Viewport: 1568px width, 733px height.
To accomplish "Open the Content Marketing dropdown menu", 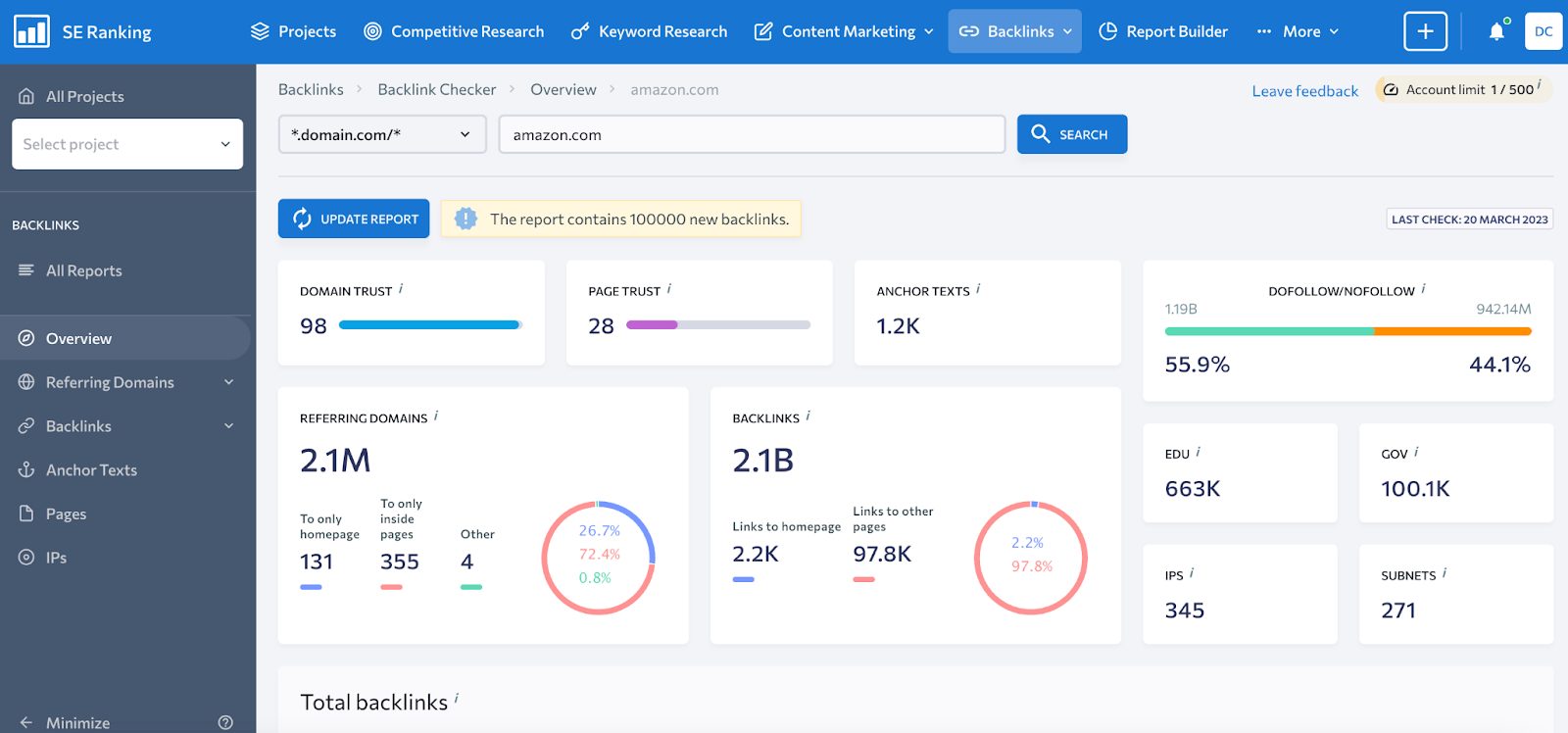I will pos(844,31).
